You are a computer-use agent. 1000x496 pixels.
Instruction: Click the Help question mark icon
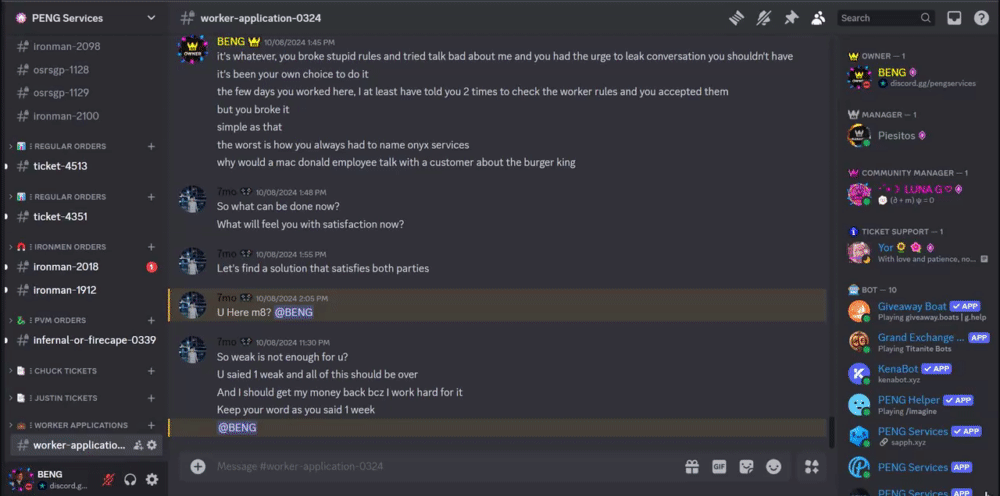coord(981,17)
